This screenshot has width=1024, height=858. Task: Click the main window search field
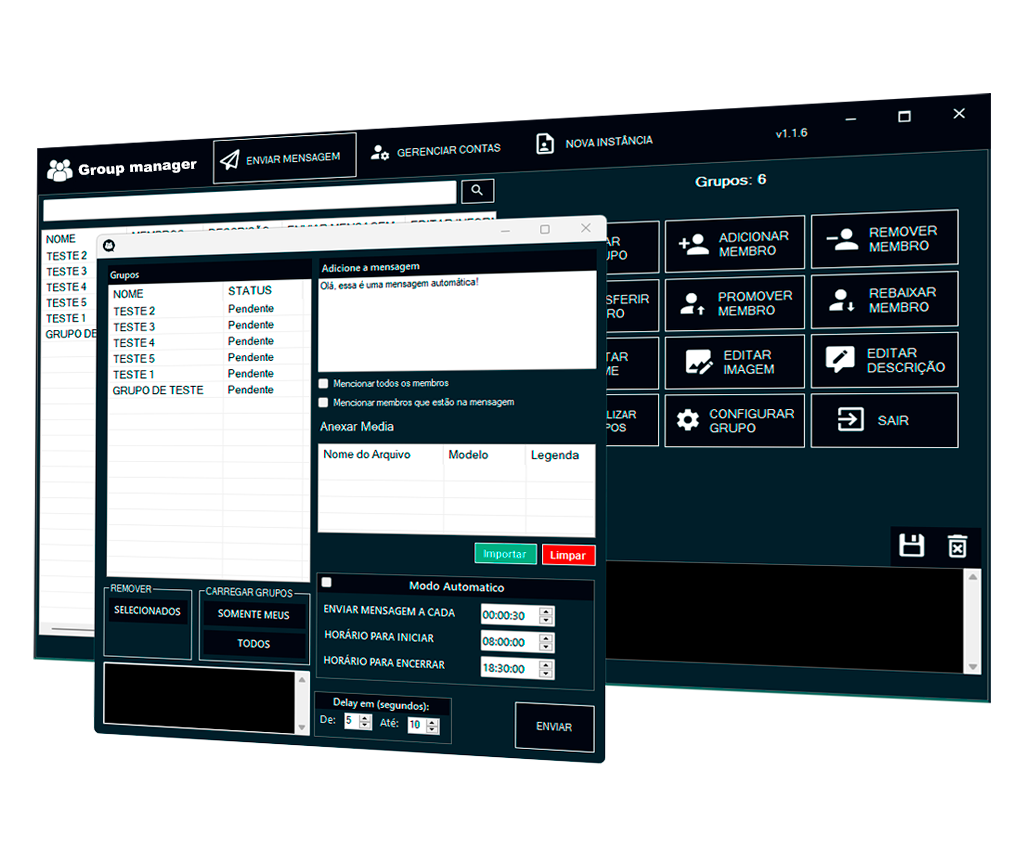click(249, 200)
